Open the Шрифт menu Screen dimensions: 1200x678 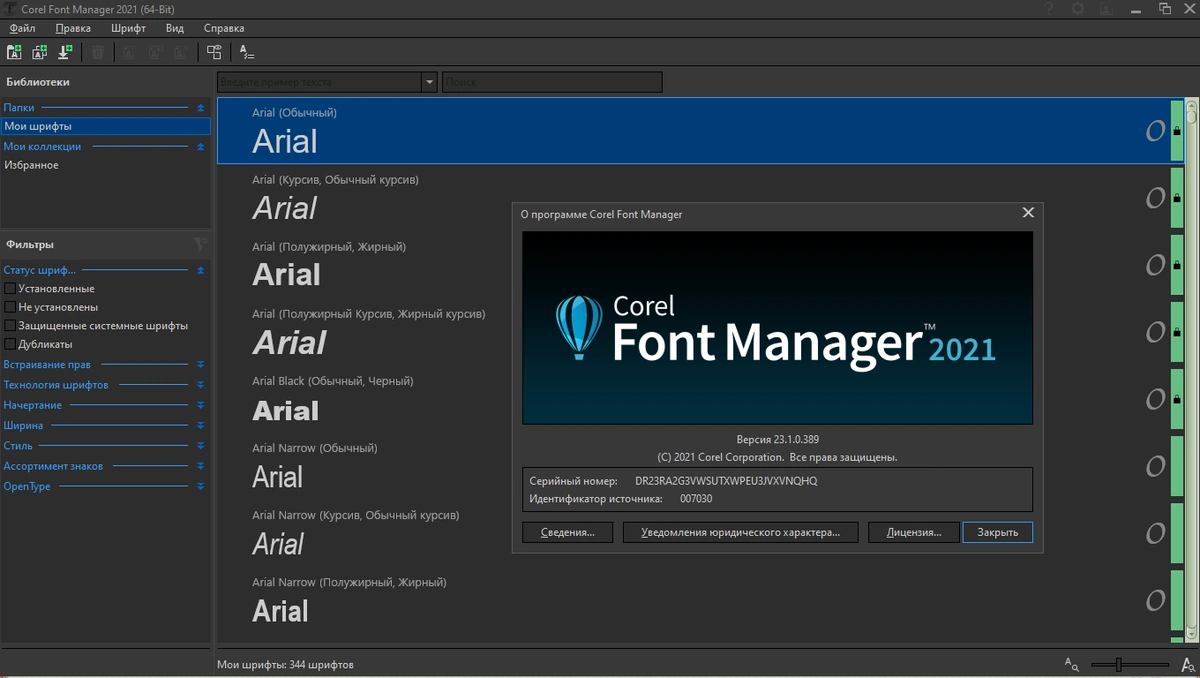click(128, 29)
